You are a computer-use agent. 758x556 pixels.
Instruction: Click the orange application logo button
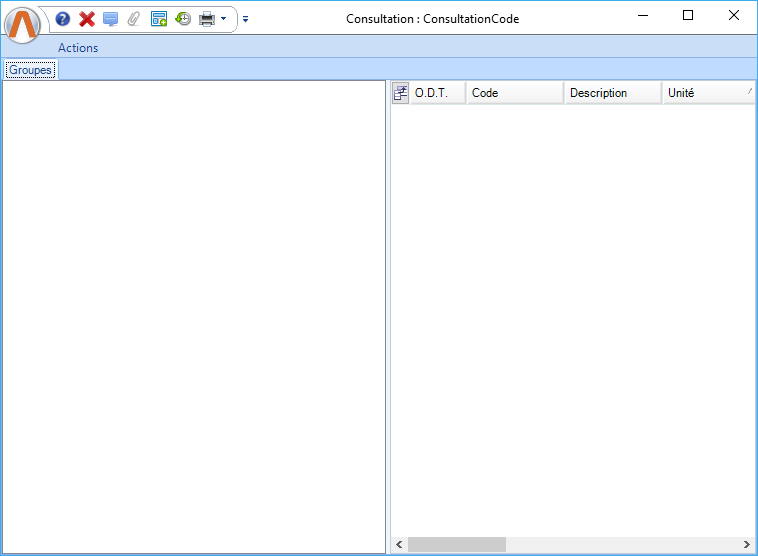click(x=23, y=23)
